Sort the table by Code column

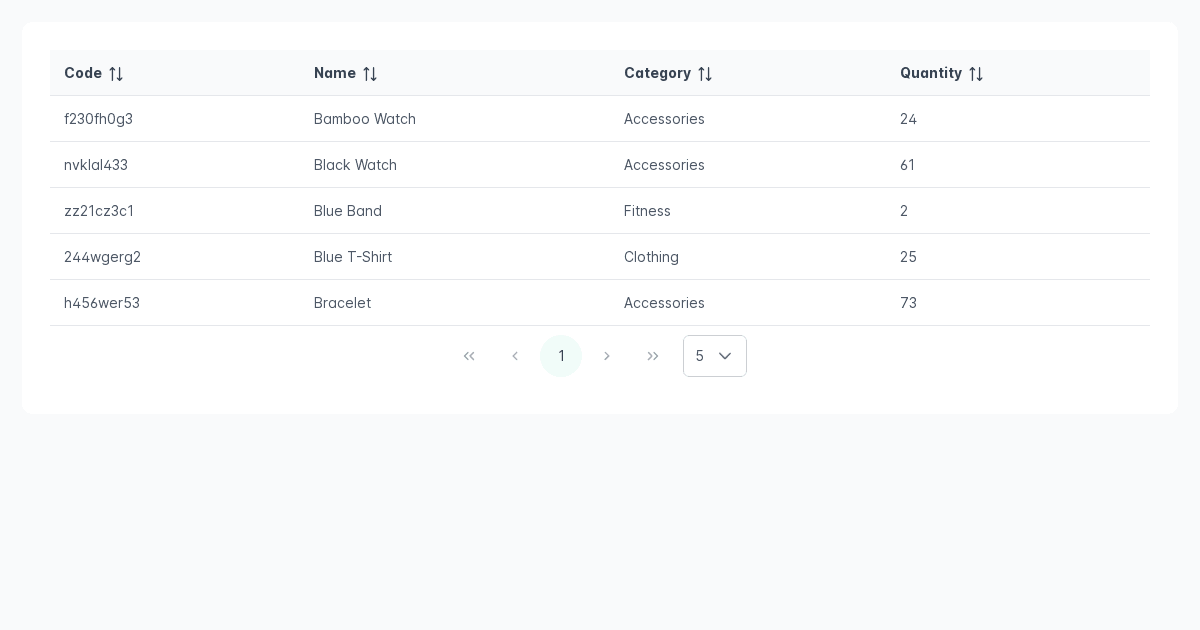pyautogui.click(x=94, y=73)
